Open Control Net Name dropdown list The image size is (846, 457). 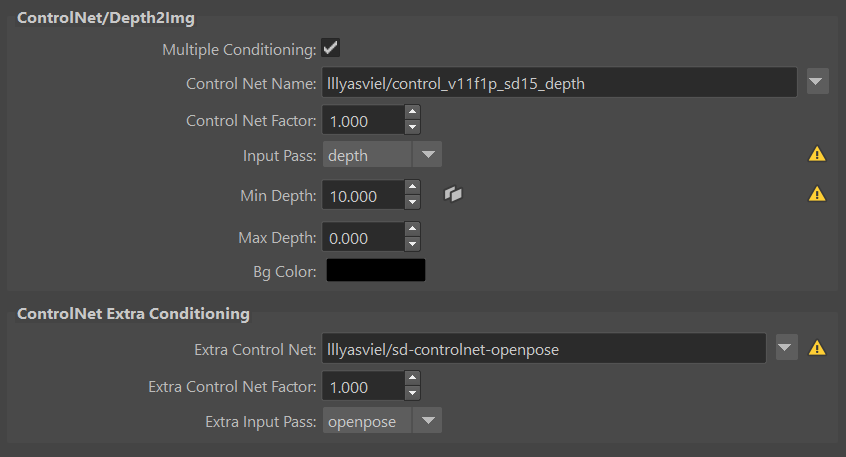tap(817, 82)
